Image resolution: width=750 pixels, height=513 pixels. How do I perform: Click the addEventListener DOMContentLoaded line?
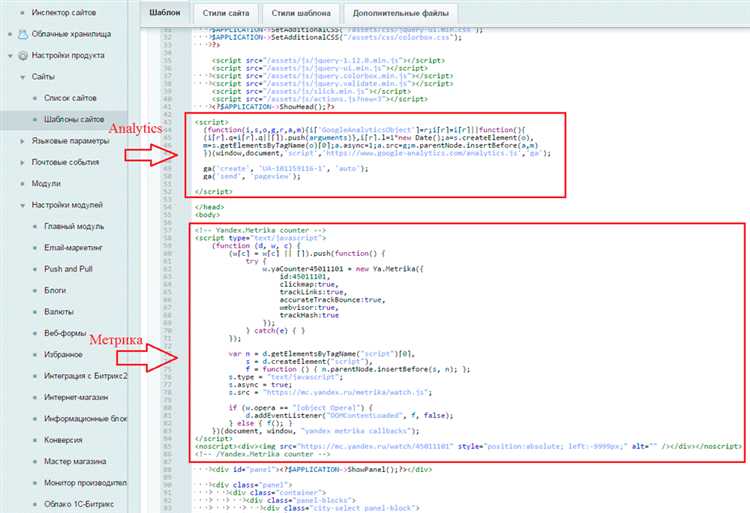tap(349, 415)
